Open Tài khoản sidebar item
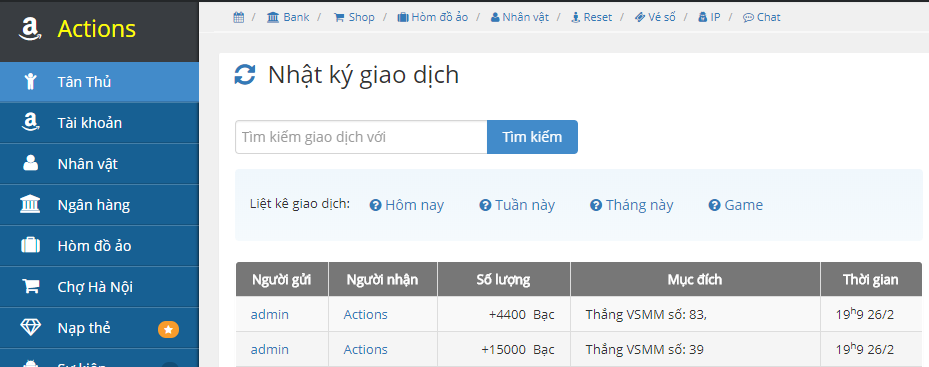This screenshot has height=367, width=929. tap(99, 123)
